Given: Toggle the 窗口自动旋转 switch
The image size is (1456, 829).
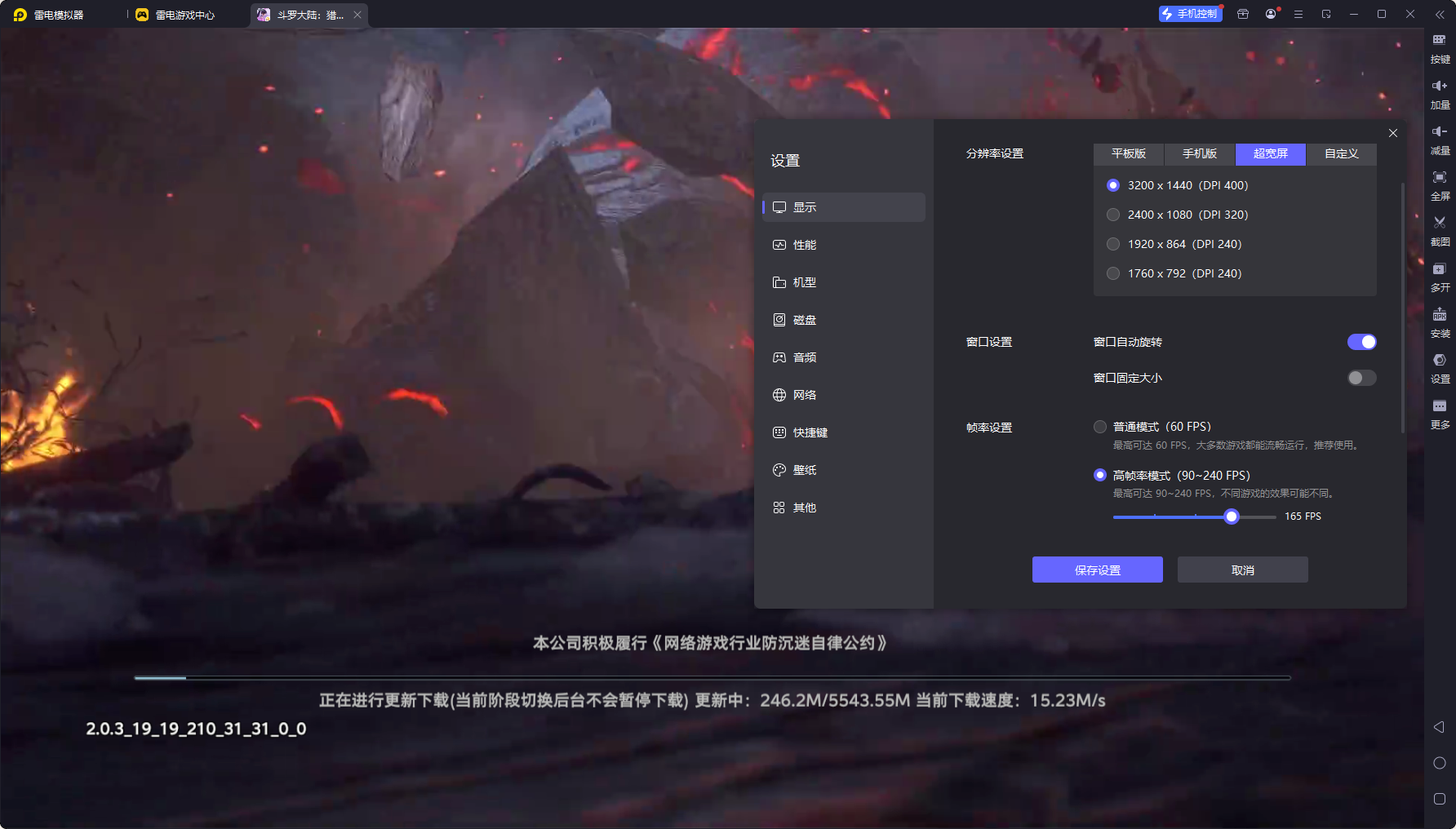Looking at the screenshot, I should (1361, 342).
